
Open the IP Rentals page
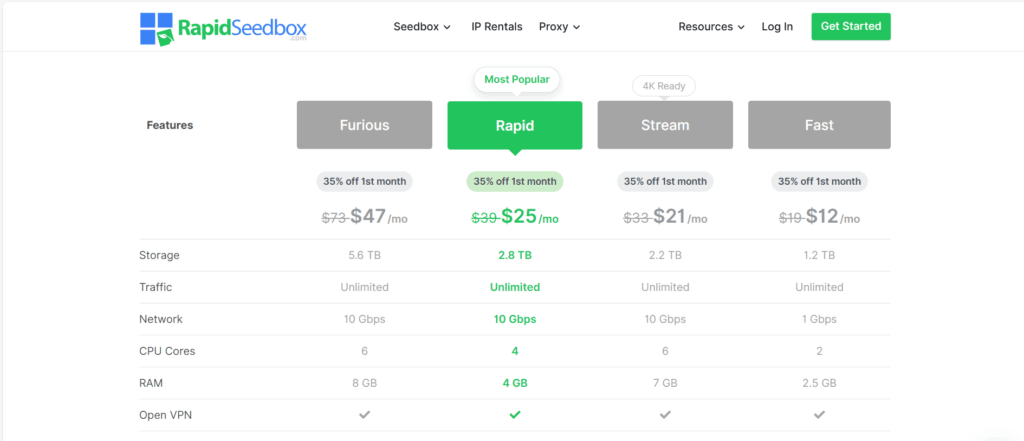(x=497, y=27)
